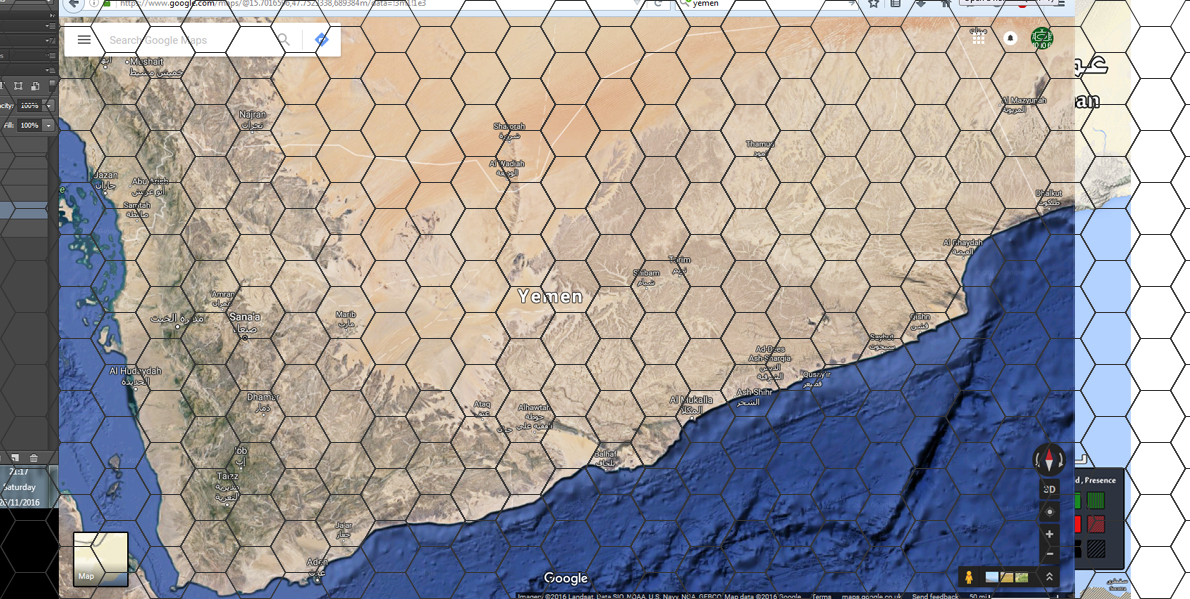Click the Yemen country label

coord(550,296)
